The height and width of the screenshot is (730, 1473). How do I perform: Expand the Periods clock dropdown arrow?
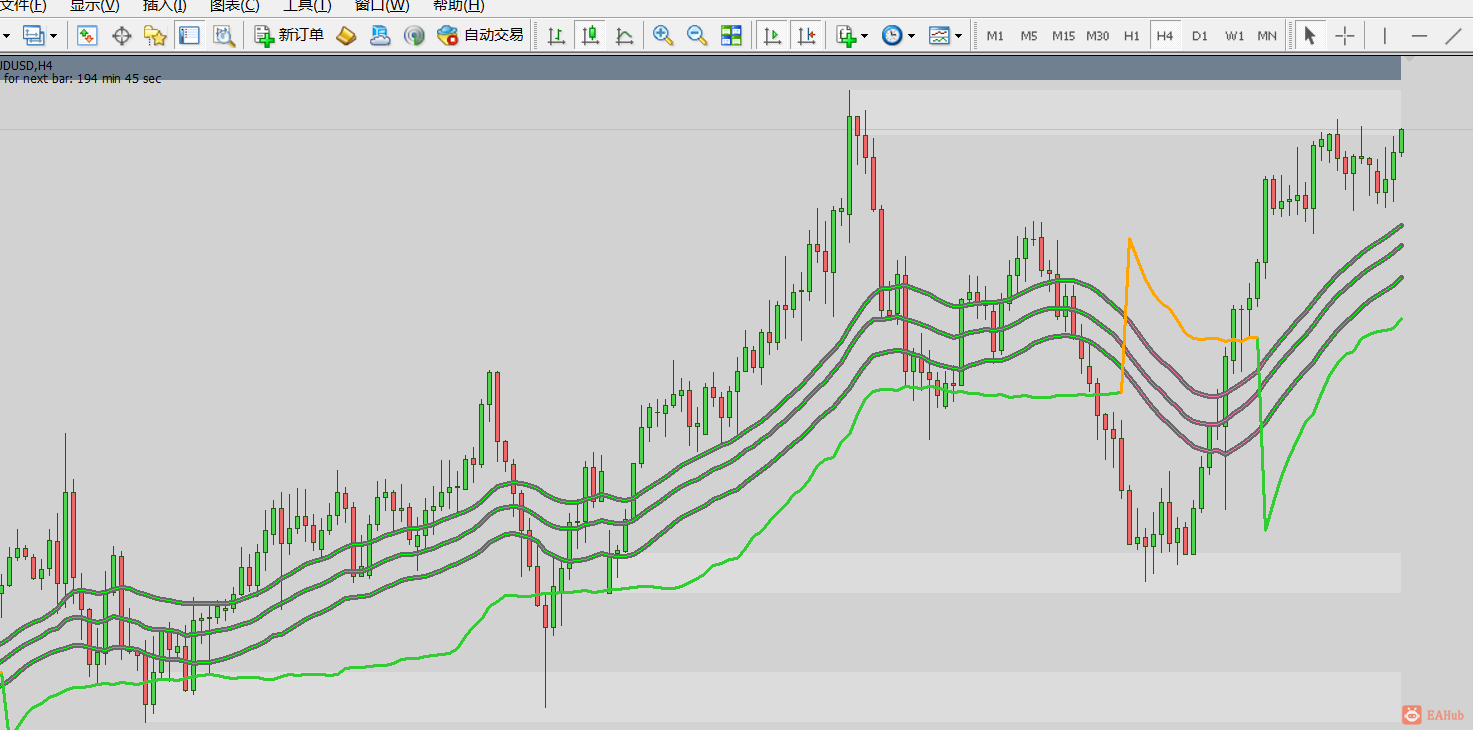click(911, 36)
